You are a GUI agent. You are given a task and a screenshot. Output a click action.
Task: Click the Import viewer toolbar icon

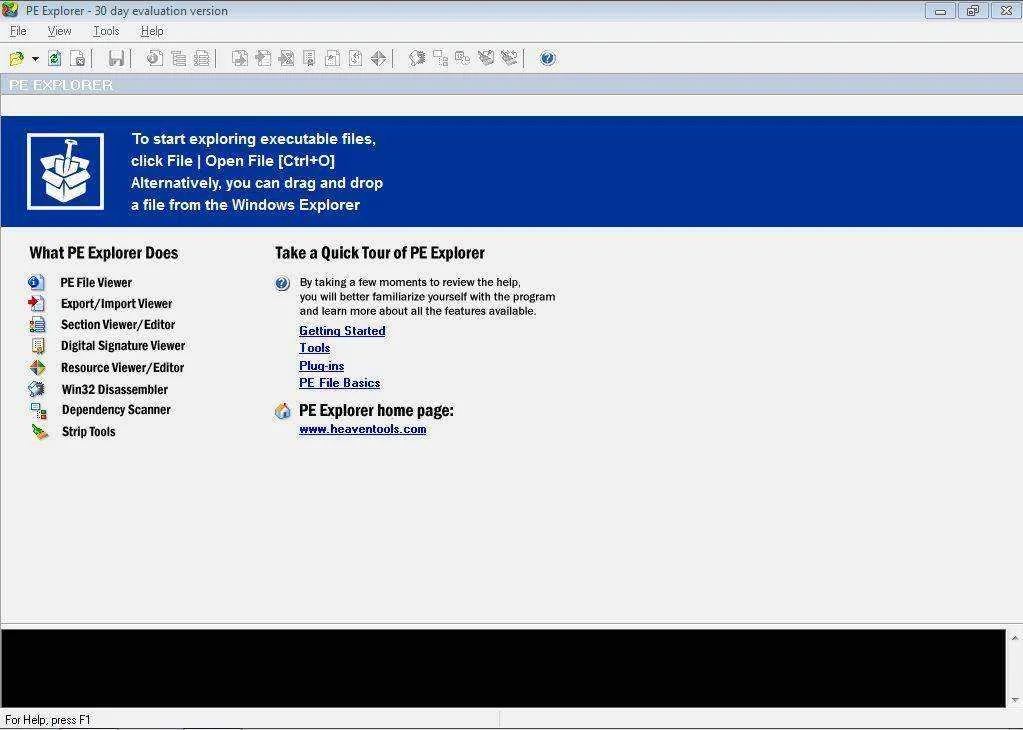263,59
